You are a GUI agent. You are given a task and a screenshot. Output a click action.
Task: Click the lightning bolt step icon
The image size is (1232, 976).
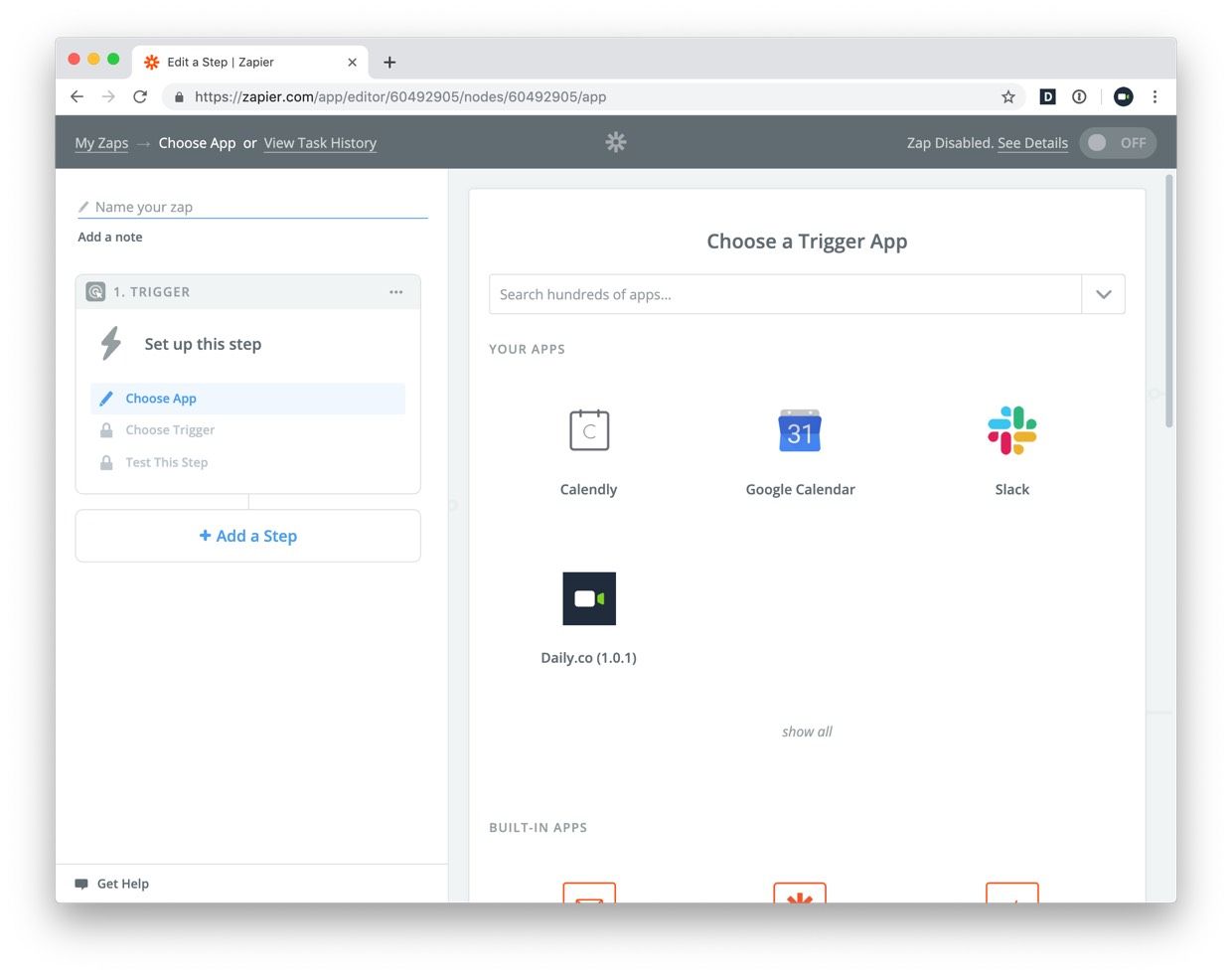(x=111, y=344)
